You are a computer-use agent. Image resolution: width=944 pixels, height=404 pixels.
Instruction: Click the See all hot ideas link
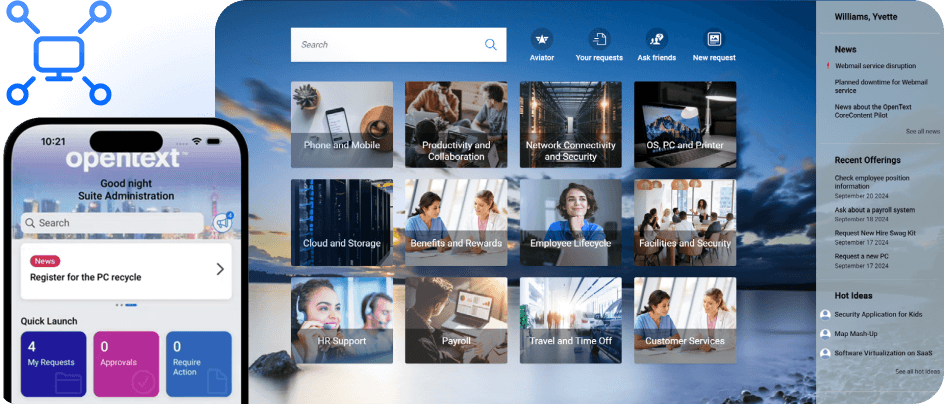click(x=917, y=371)
